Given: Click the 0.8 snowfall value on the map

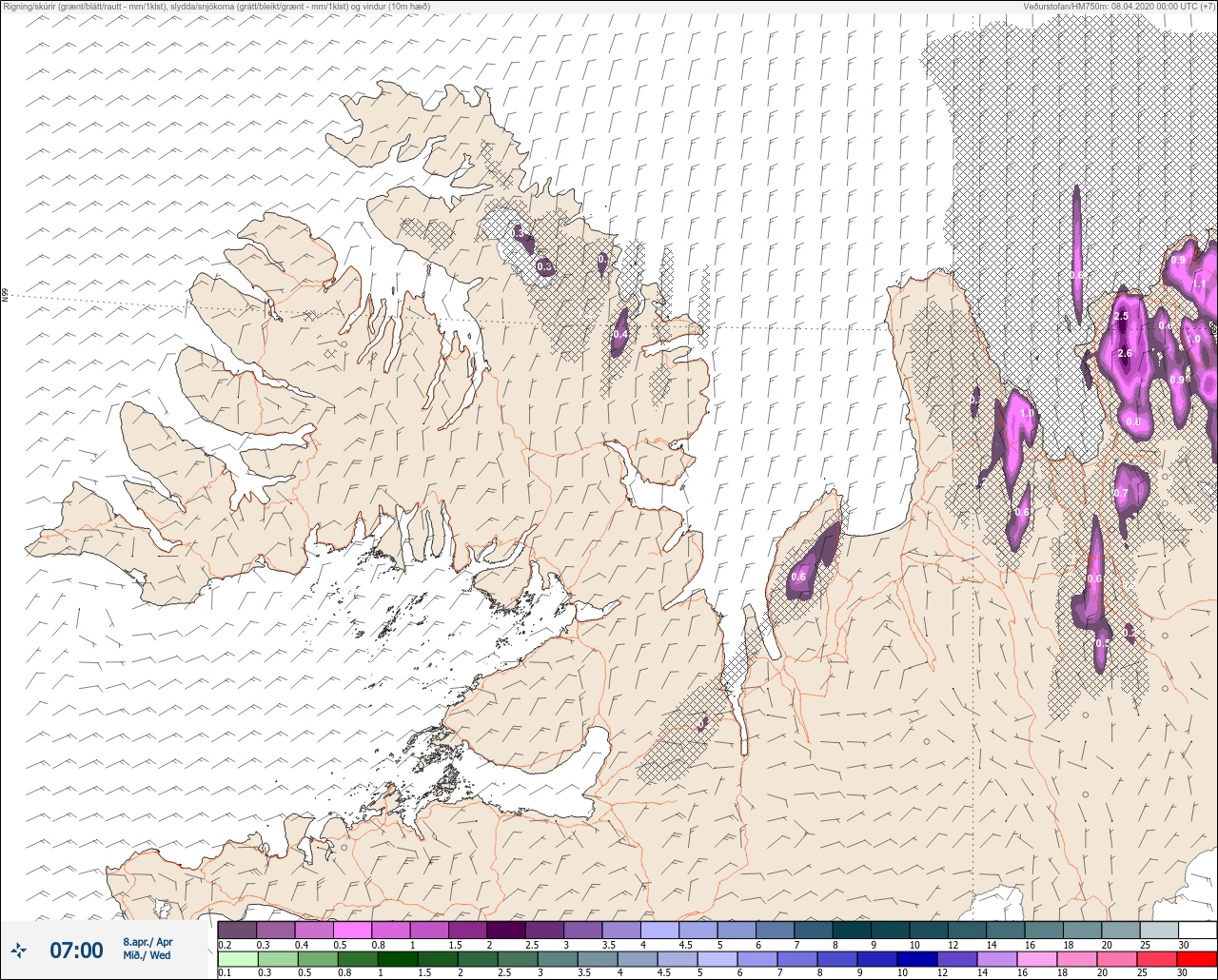Looking at the screenshot, I should pyautogui.click(x=1133, y=421).
